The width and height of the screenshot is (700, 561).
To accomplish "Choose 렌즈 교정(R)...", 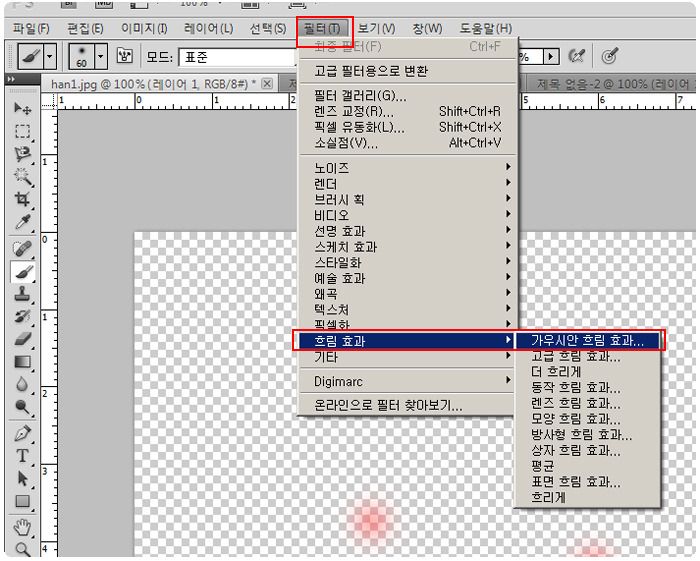I will coord(407,111).
